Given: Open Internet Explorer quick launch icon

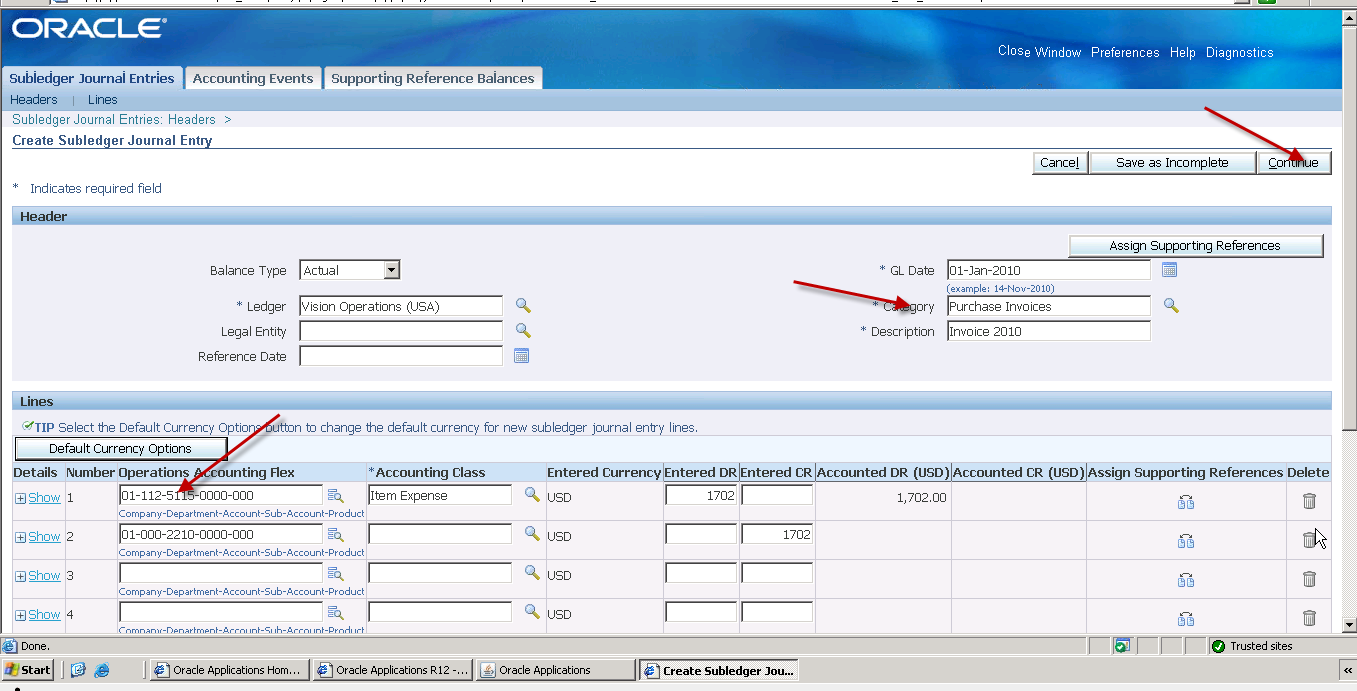Looking at the screenshot, I should tap(102, 670).
